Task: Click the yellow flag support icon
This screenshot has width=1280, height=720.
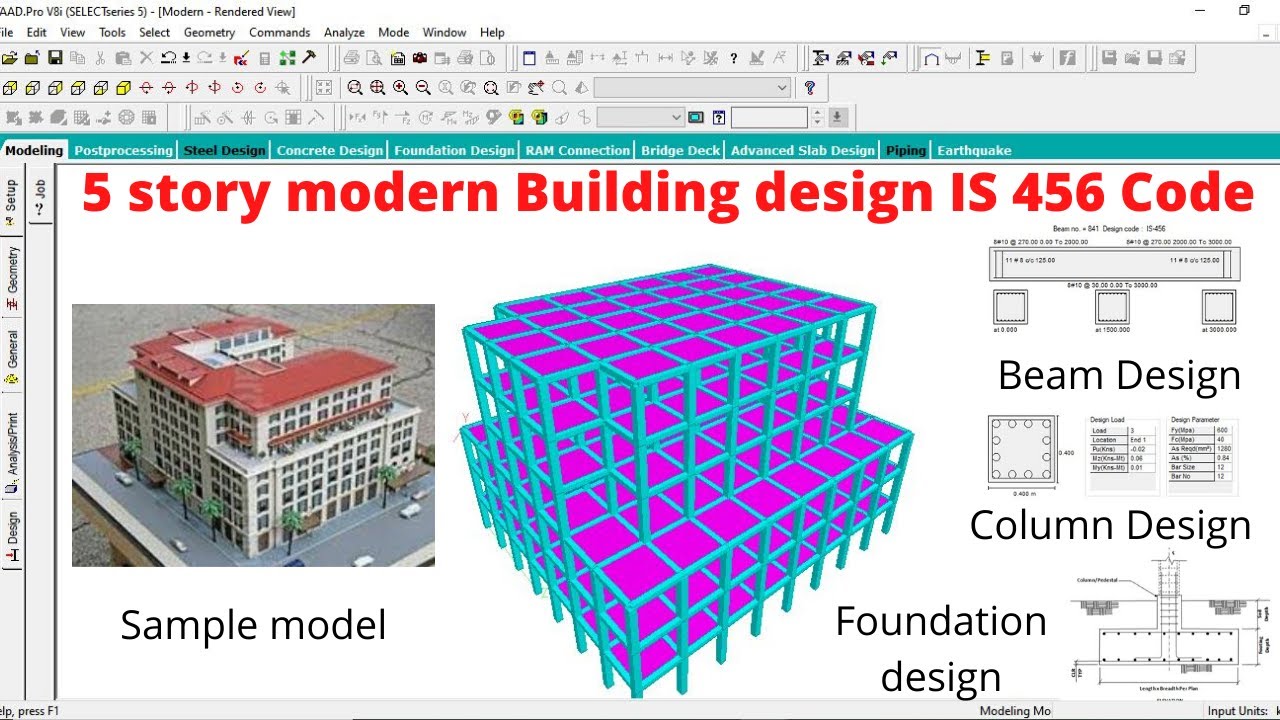Action: [x=982, y=58]
